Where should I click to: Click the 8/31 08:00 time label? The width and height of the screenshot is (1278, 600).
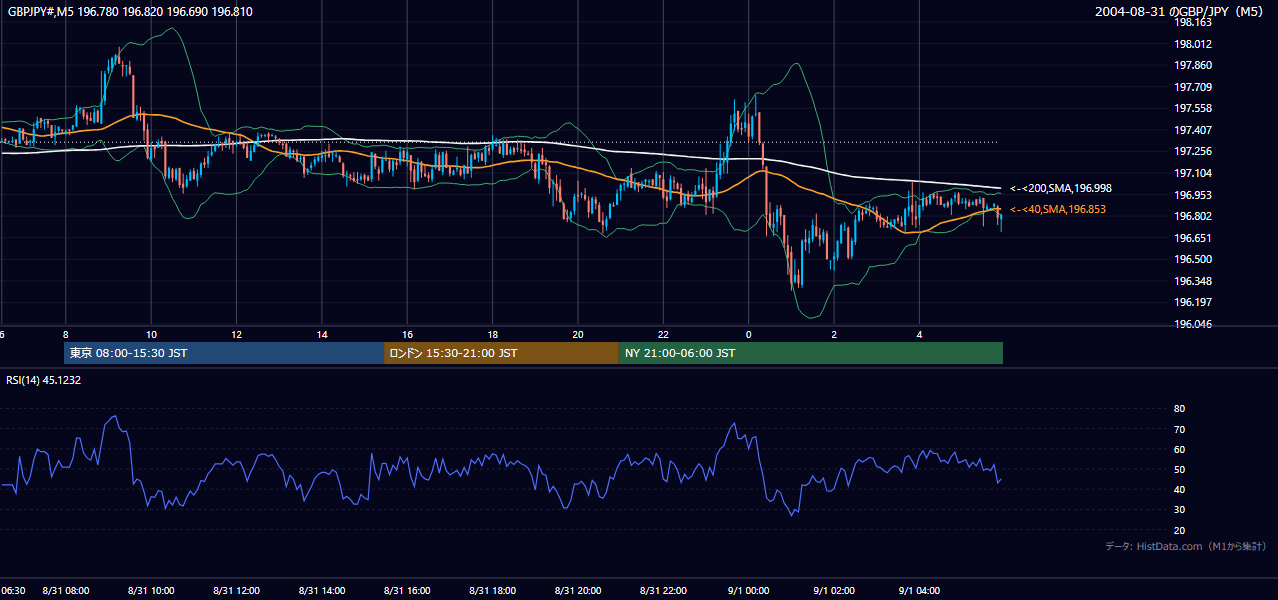point(66,590)
